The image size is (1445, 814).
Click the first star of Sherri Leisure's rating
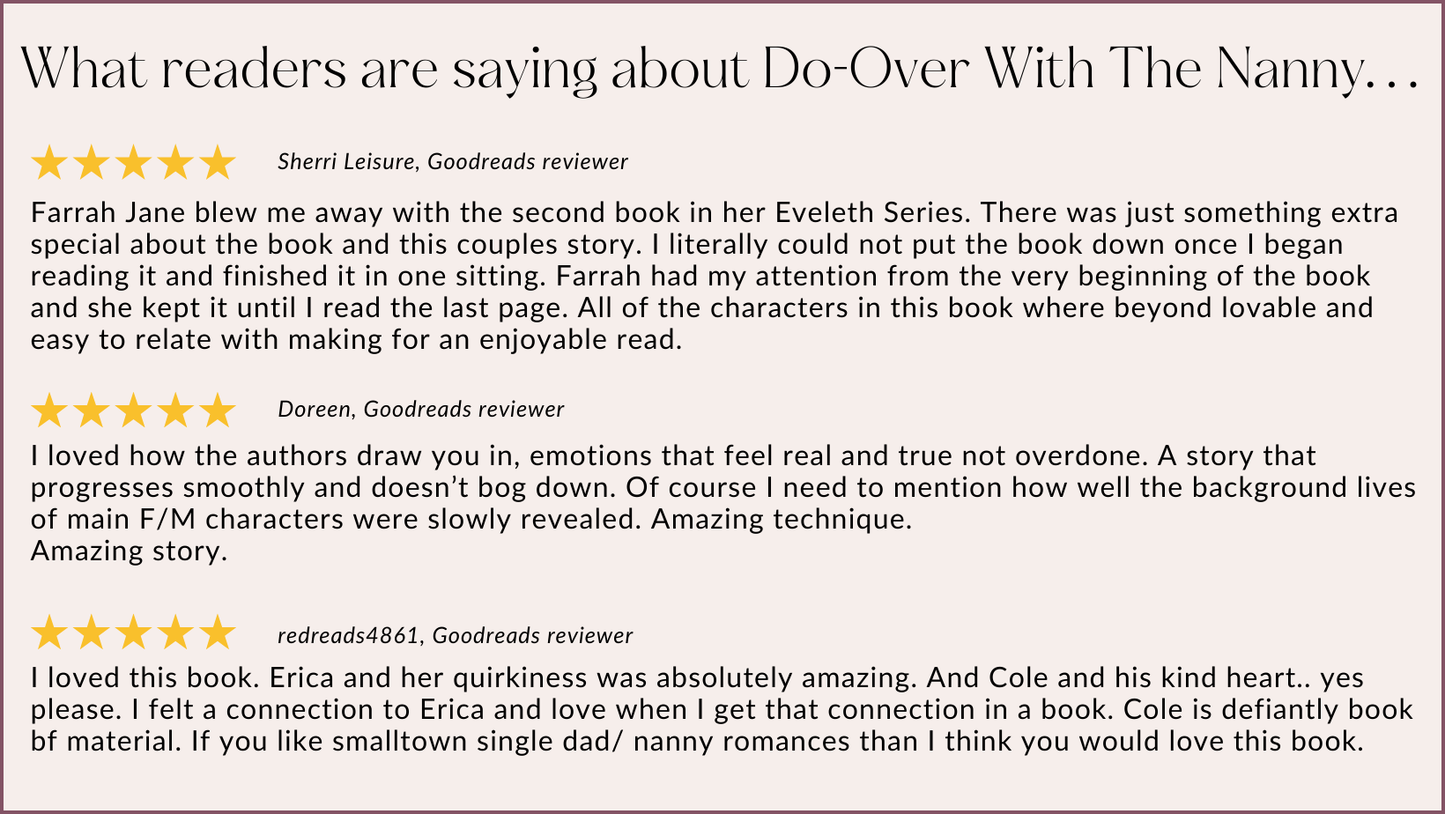49,162
